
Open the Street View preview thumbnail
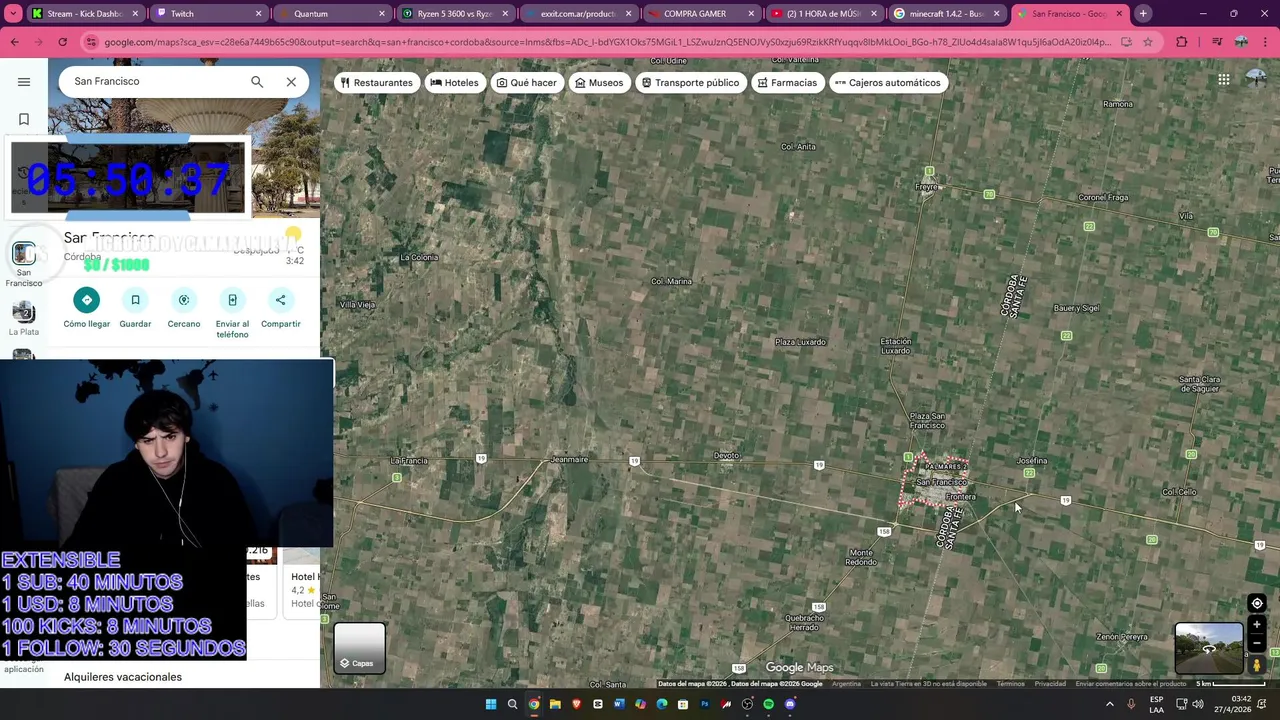1209,648
